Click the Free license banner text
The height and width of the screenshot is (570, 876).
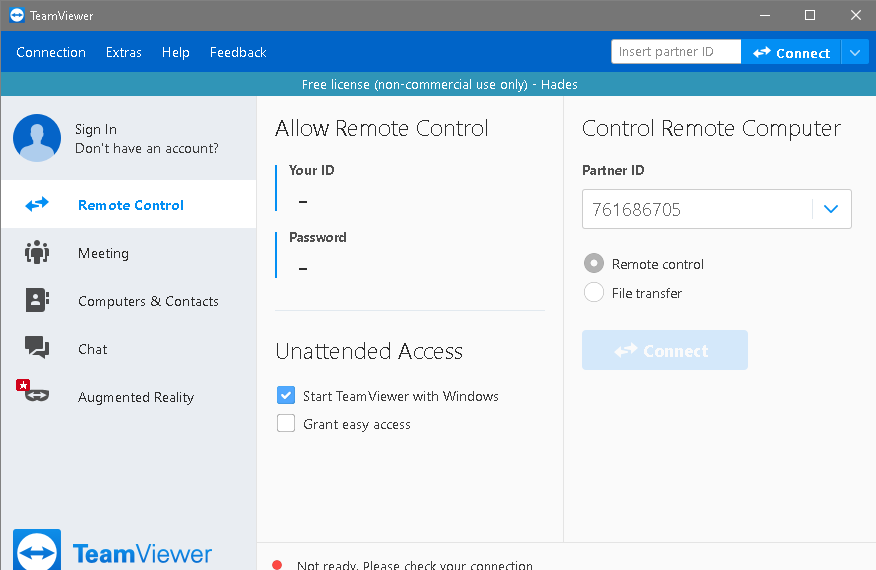(439, 84)
